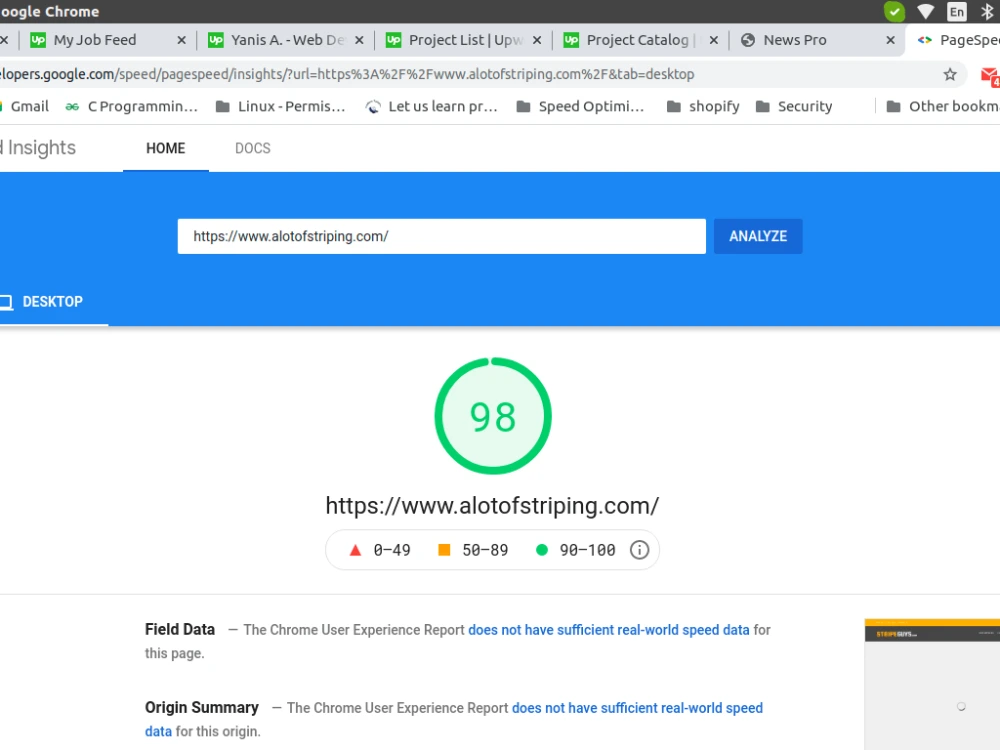1000x750 pixels.
Task: Open the shopify bookmark folder
Action: (703, 107)
